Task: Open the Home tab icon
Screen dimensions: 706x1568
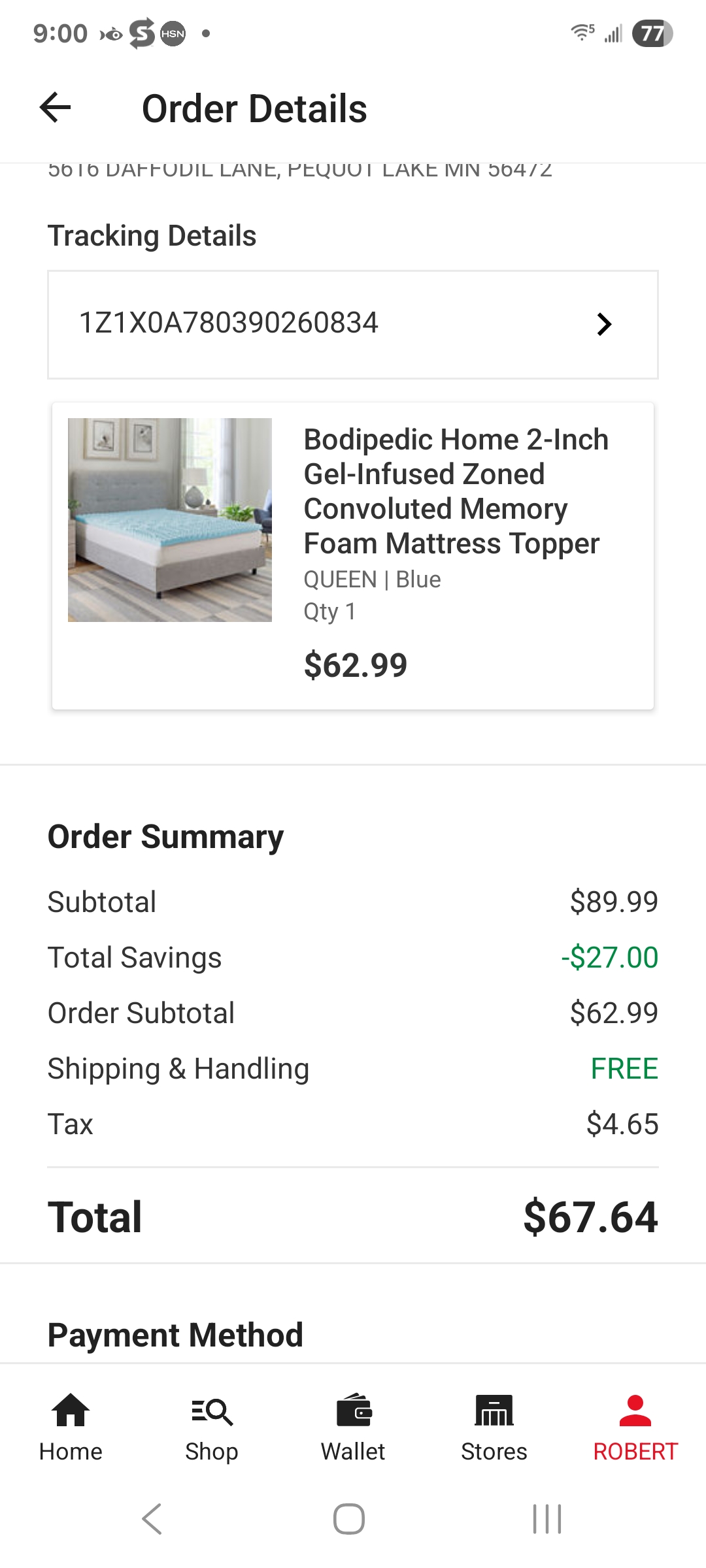Action: 71,1410
